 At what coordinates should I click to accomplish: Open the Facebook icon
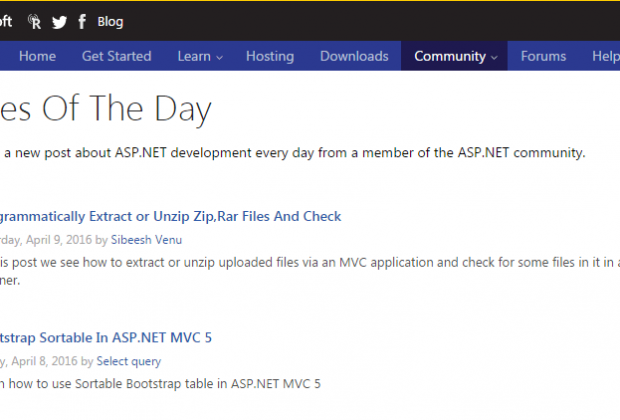point(82,22)
